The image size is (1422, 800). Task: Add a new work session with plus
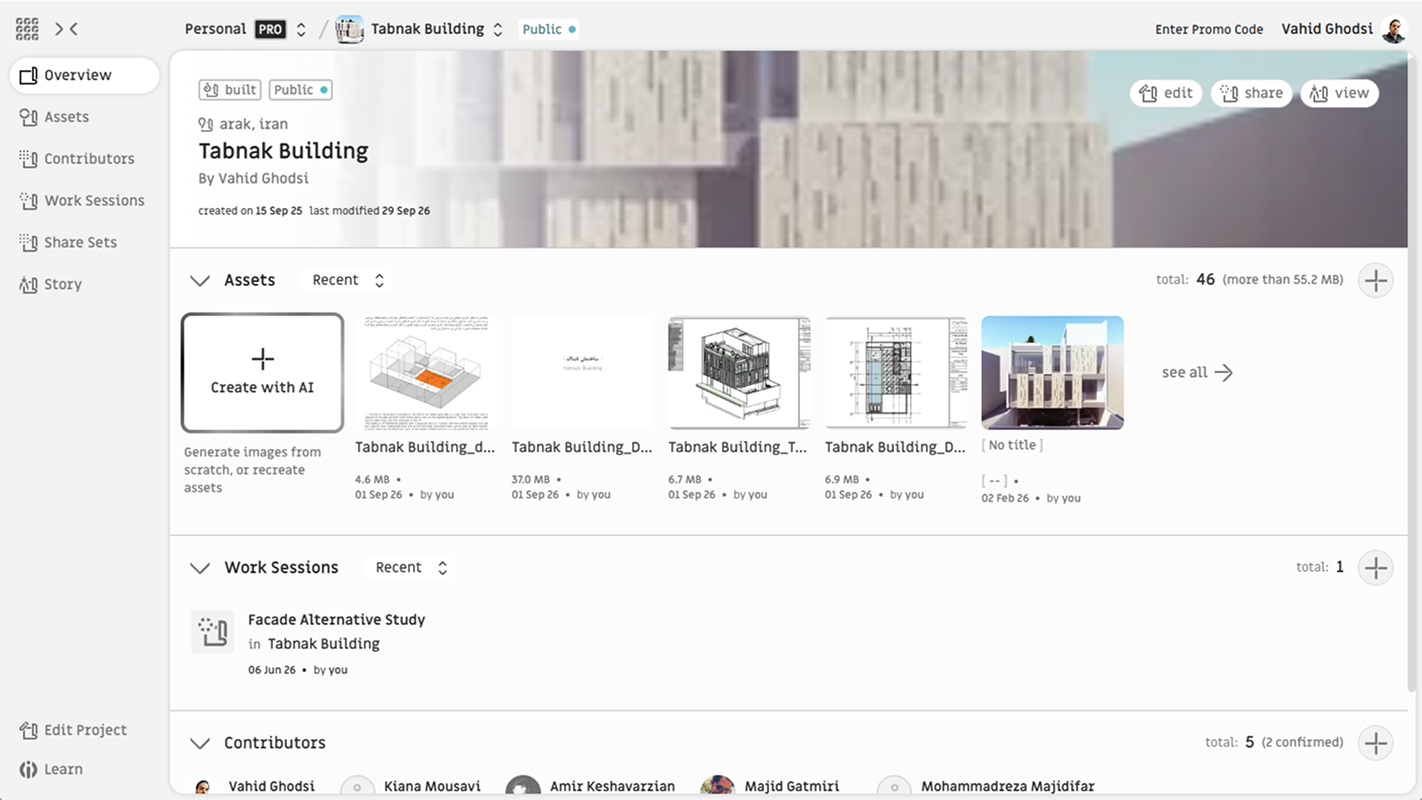[x=1376, y=568]
